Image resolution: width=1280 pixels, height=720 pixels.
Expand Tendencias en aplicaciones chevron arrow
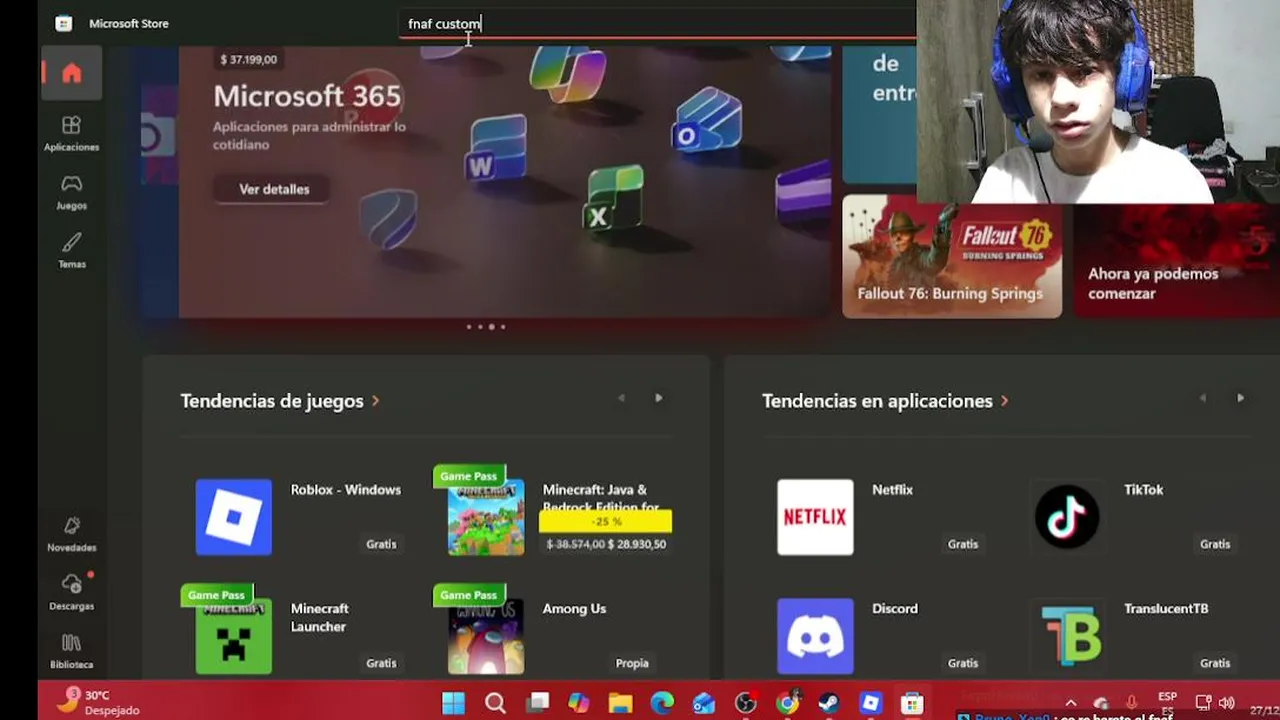[1004, 401]
